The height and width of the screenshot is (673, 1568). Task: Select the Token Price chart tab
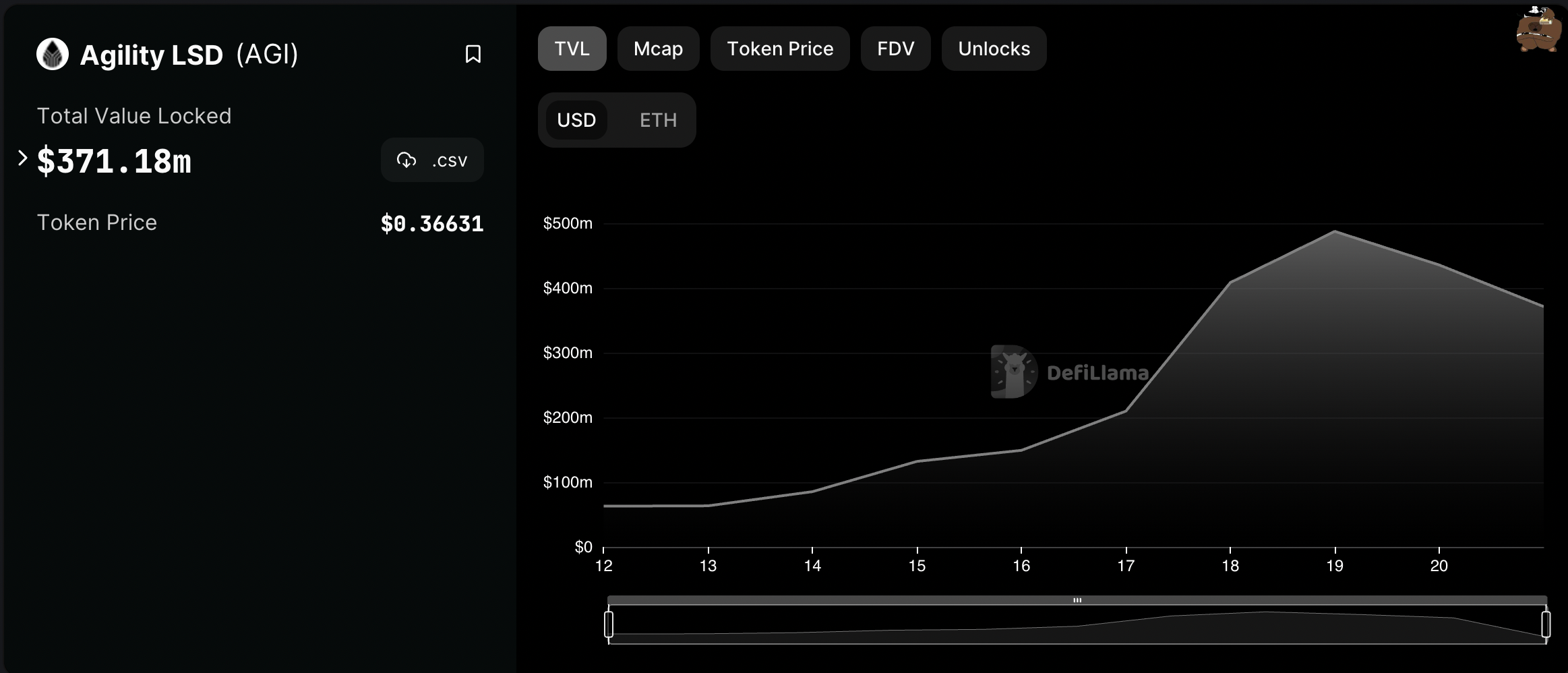[780, 49]
